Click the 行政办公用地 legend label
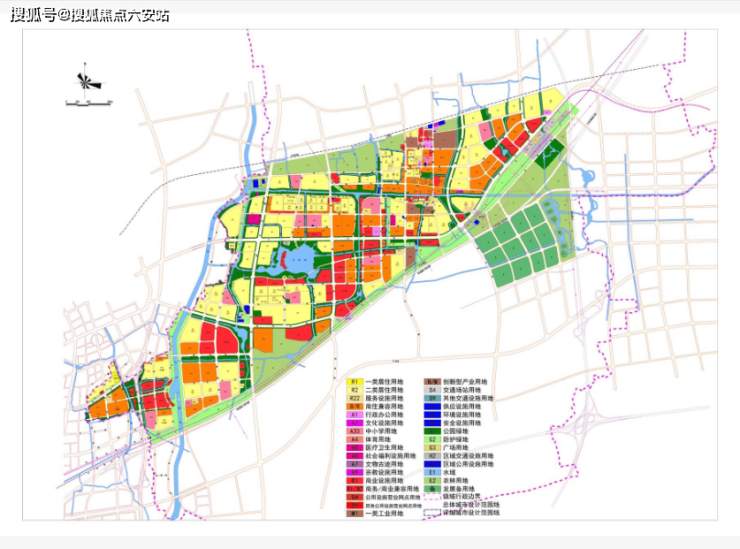Viewport: 740px width, 549px height. click(384, 414)
